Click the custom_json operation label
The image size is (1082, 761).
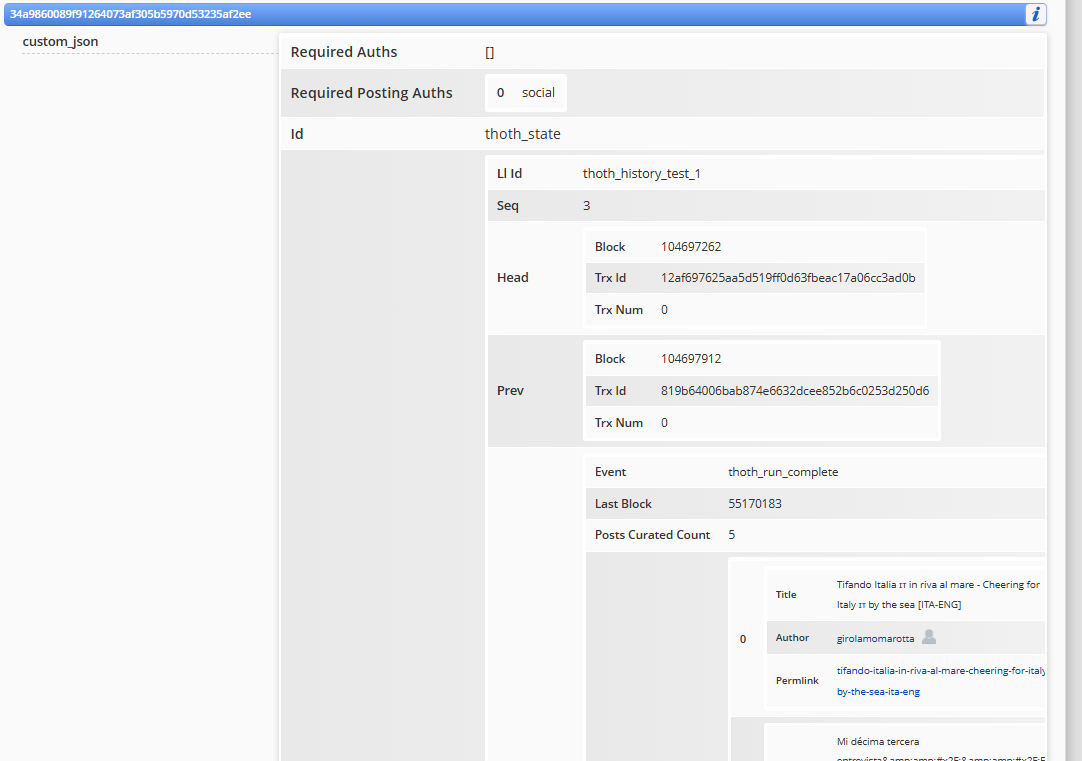click(x=60, y=41)
